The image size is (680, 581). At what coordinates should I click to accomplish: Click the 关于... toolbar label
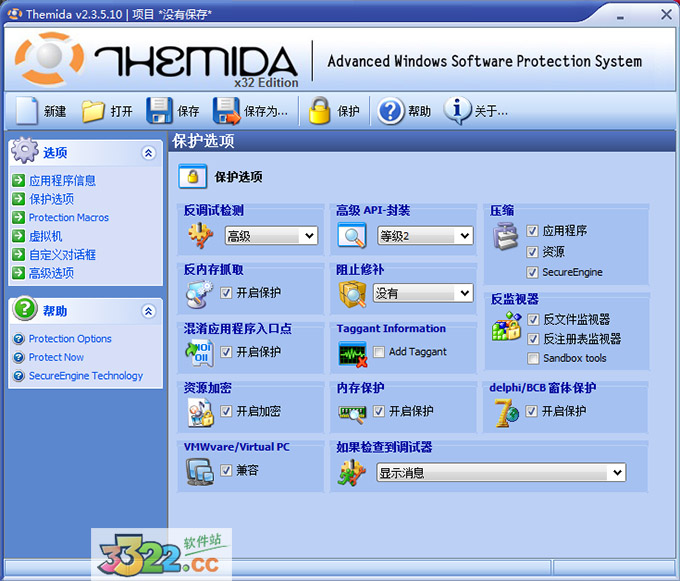tap(491, 111)
